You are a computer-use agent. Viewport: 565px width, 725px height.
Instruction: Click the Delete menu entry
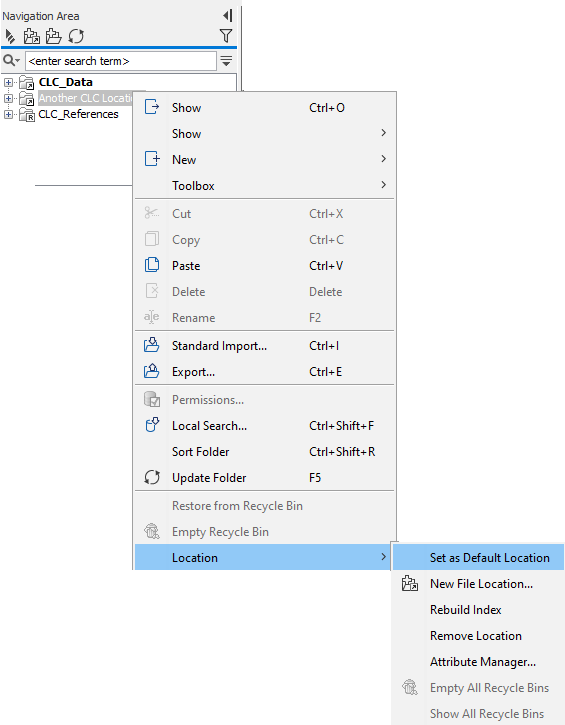click(x=264, y=292)
